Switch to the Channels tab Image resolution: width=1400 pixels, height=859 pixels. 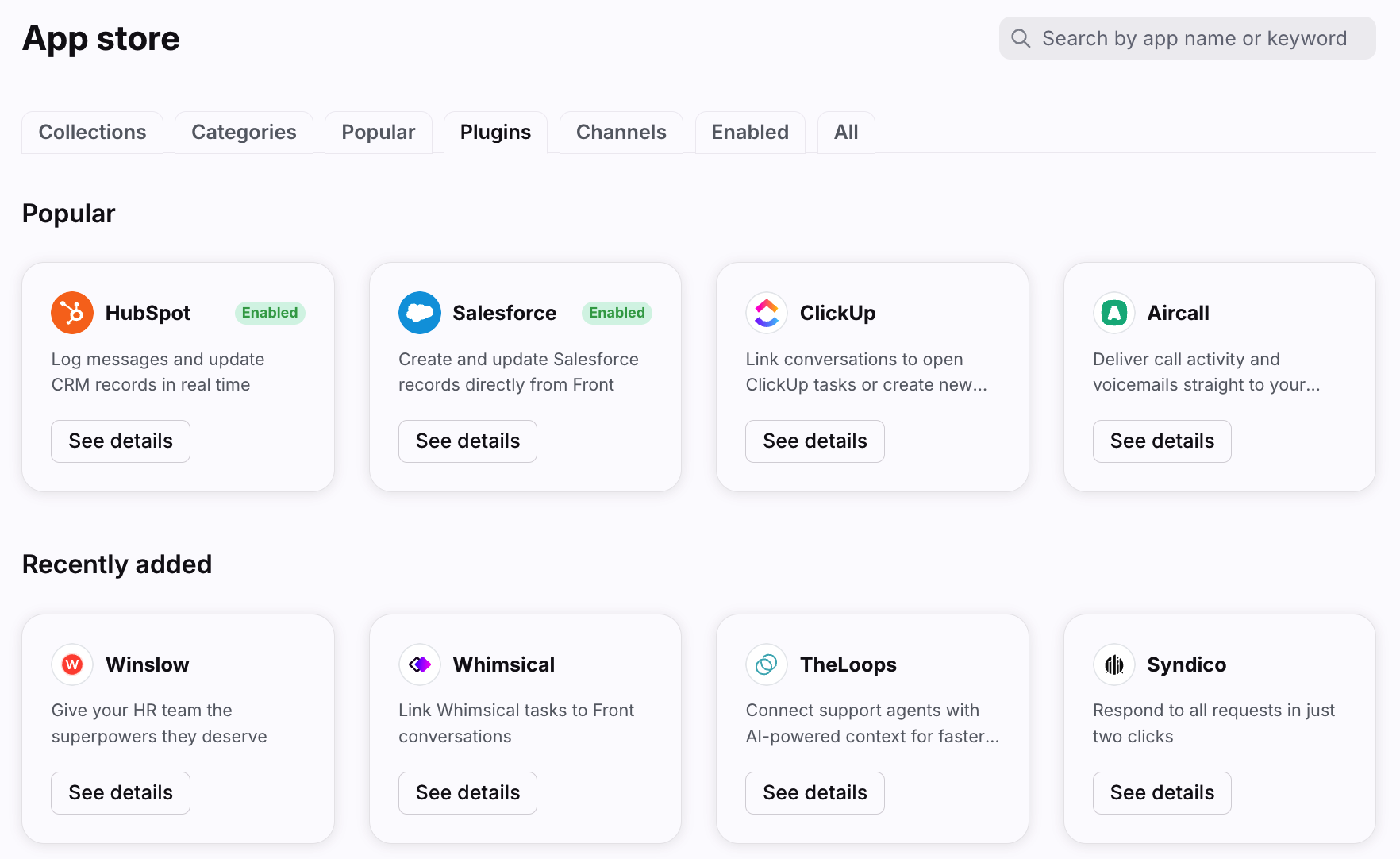(x=621, y=132)
